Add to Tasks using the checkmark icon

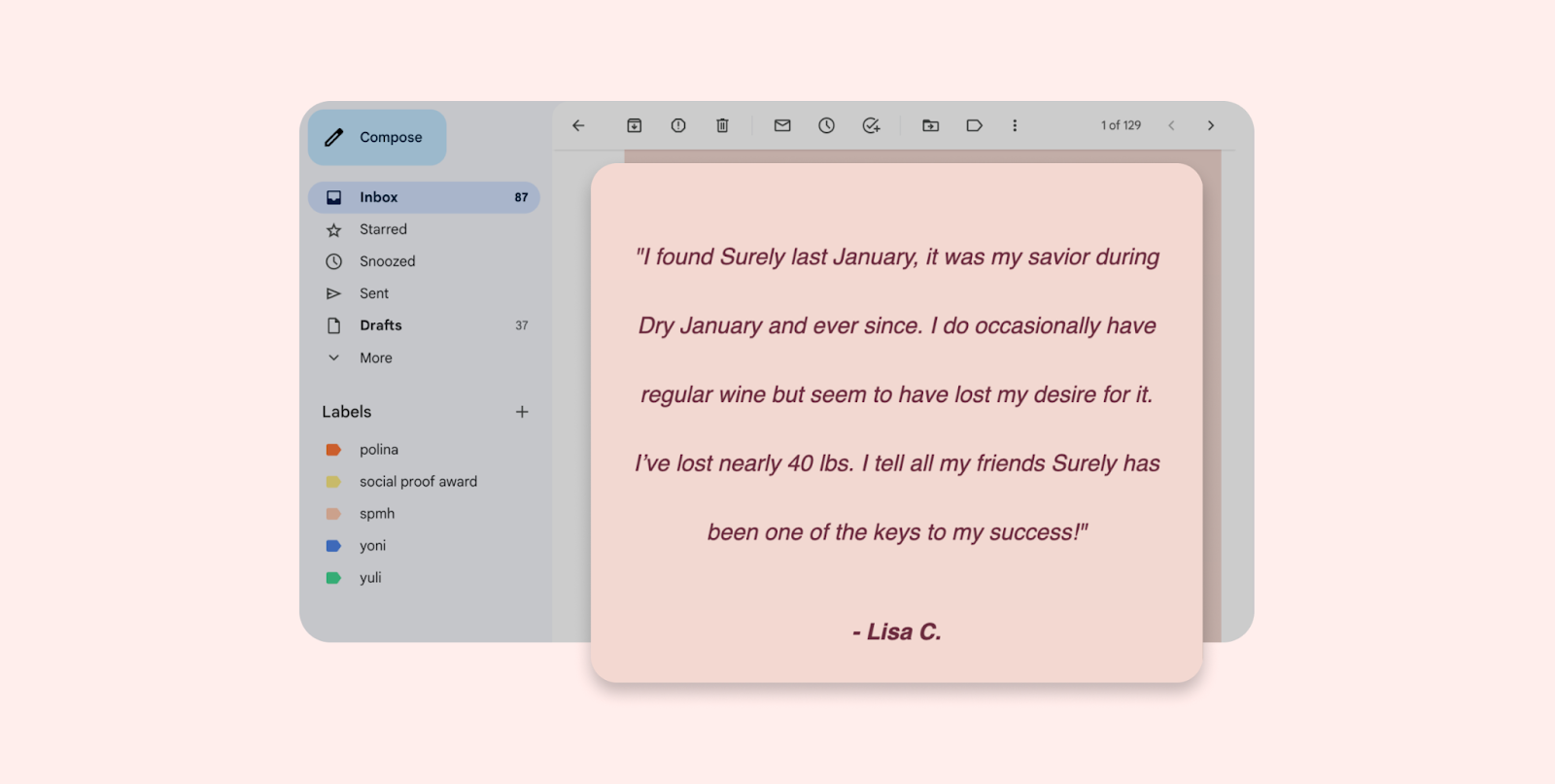point(871,125)
